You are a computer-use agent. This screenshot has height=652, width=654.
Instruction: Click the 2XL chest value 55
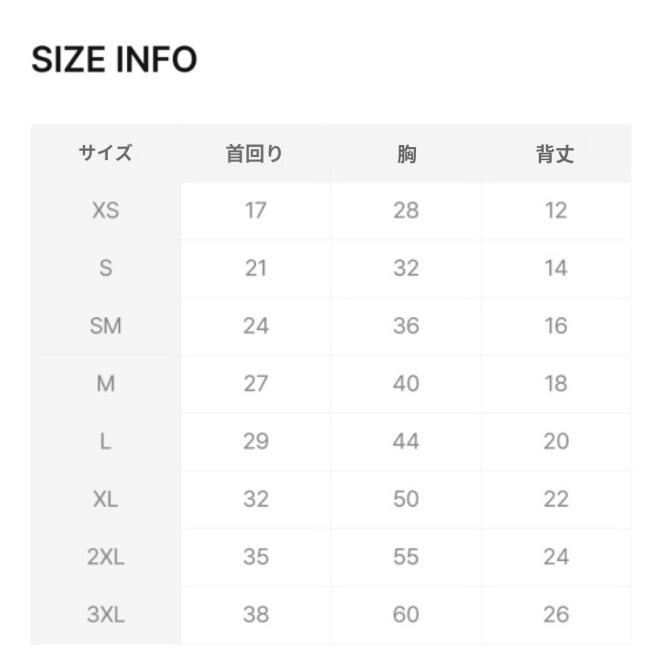(406, 557)
